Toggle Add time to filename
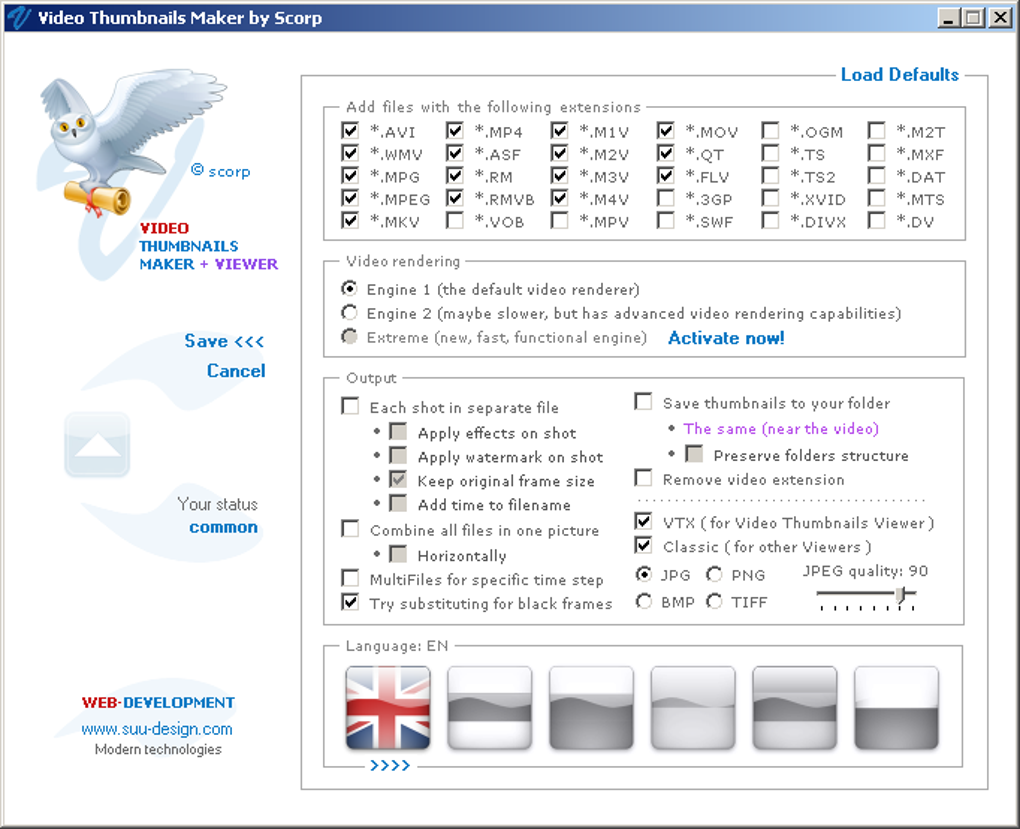The width and height of the screenshot is (1020, 829). coord(398,504)
